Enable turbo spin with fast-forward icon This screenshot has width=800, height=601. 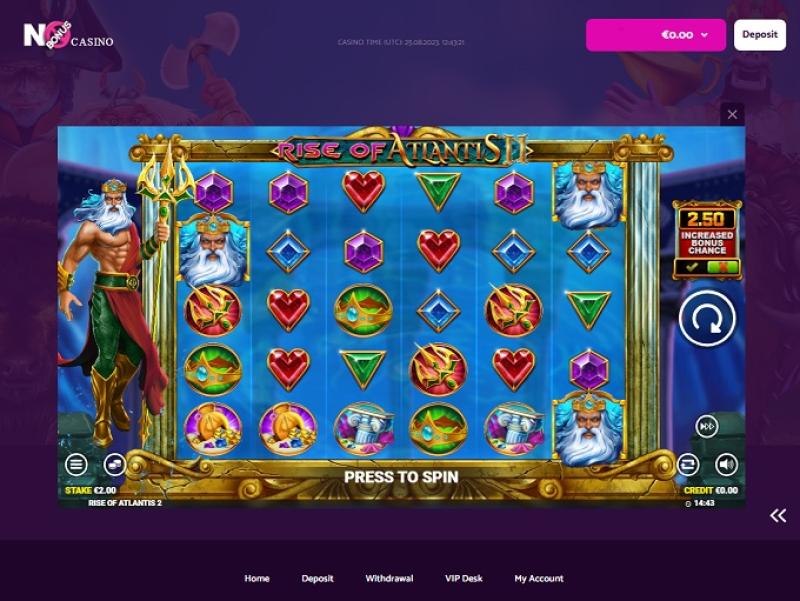tap(707, 426)
